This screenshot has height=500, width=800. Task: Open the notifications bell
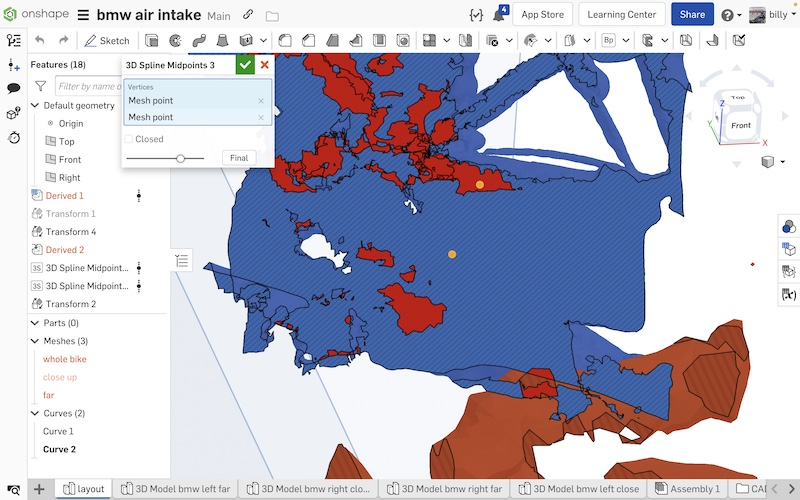(498, 15)
